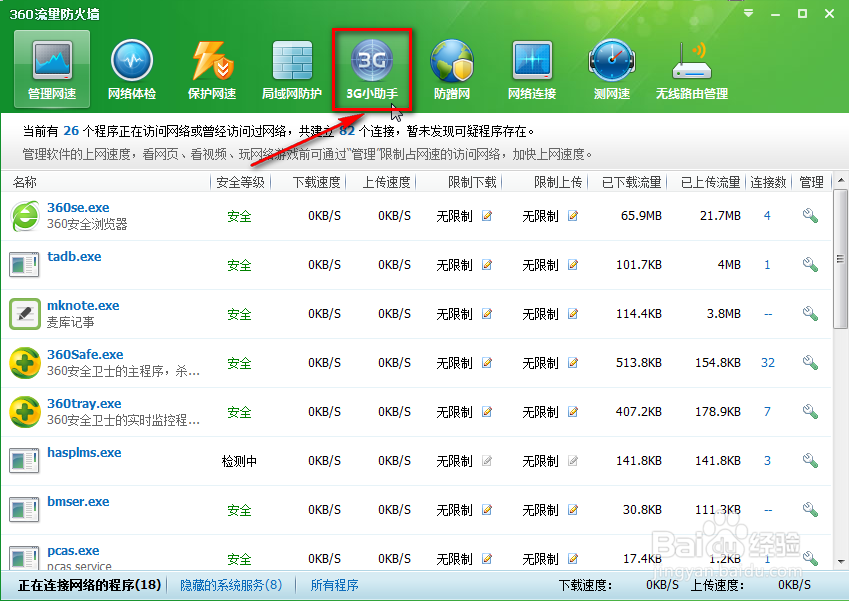849x601 pixels.
Task: Edit download limit for mknote.exe
Action: (487, 313)
